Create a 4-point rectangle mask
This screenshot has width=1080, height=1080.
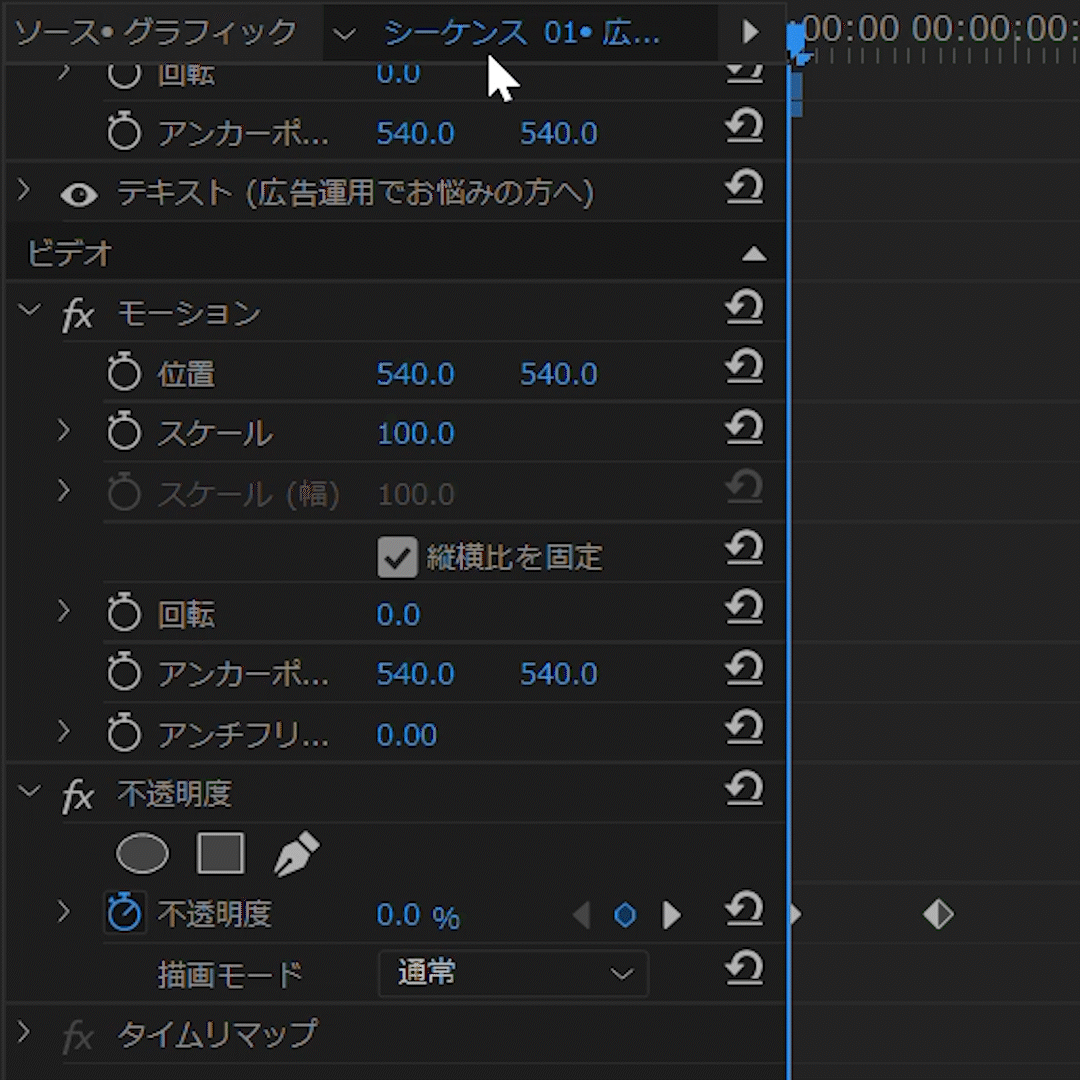[x=220, y=855]
